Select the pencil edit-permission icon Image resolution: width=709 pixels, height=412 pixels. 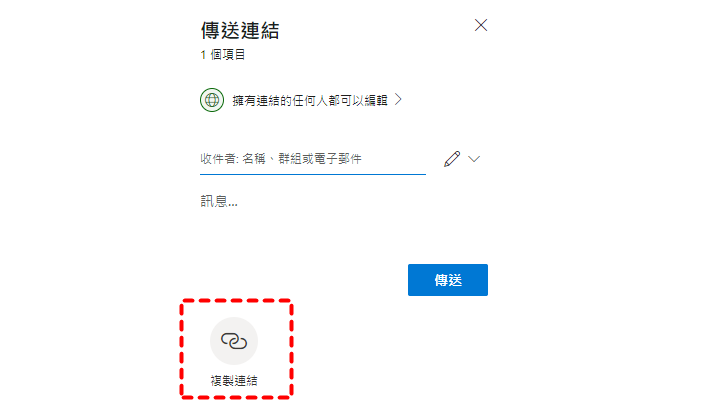pos(452,159)
